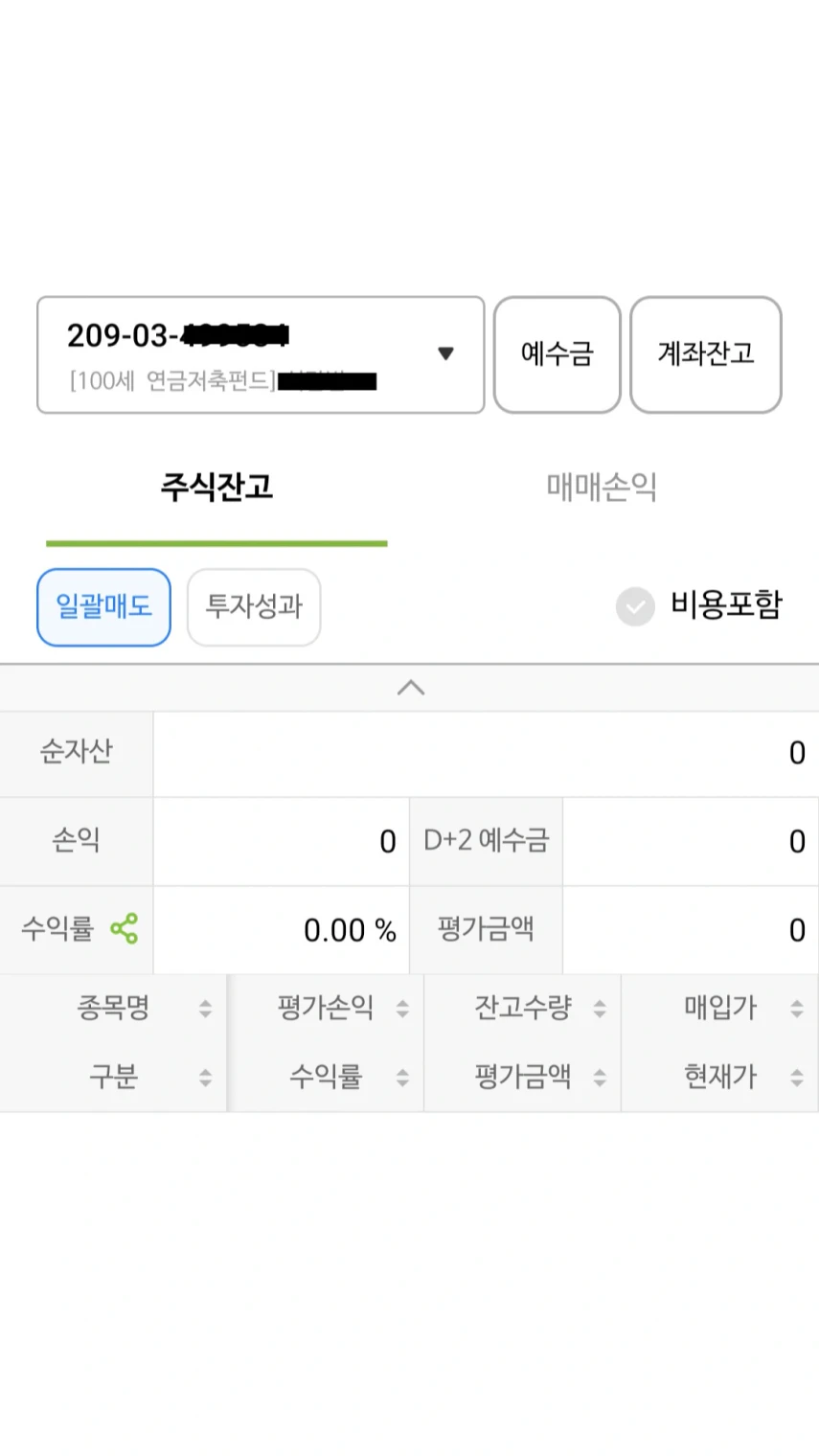Sort the 현재가 column

coord(796,1078)
